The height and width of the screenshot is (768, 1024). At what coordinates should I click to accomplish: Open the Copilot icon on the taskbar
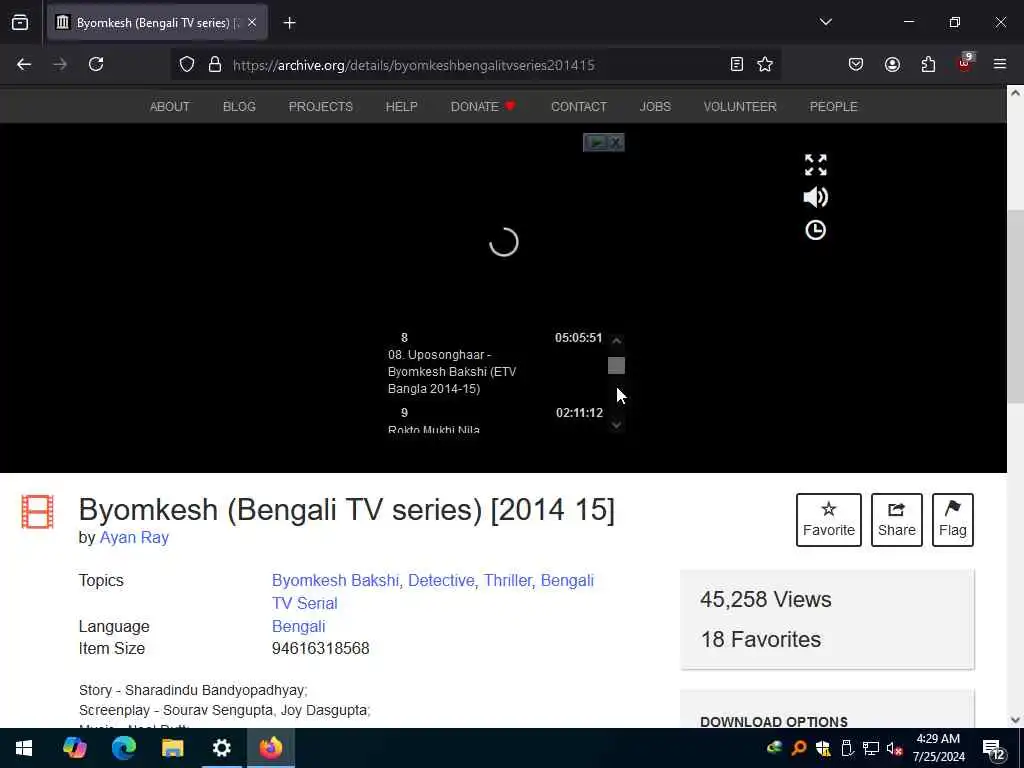tap(74, 748)
